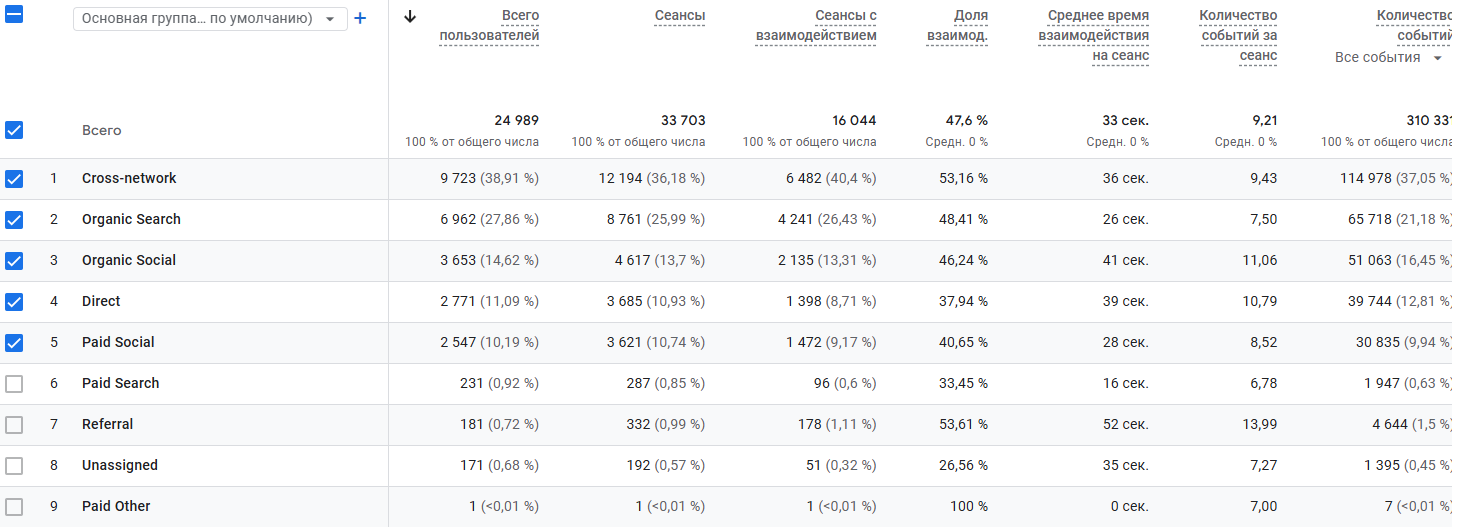Select the Organic Search row label
The height and width of the screenshot is (527, 1459).
[131, 219]
